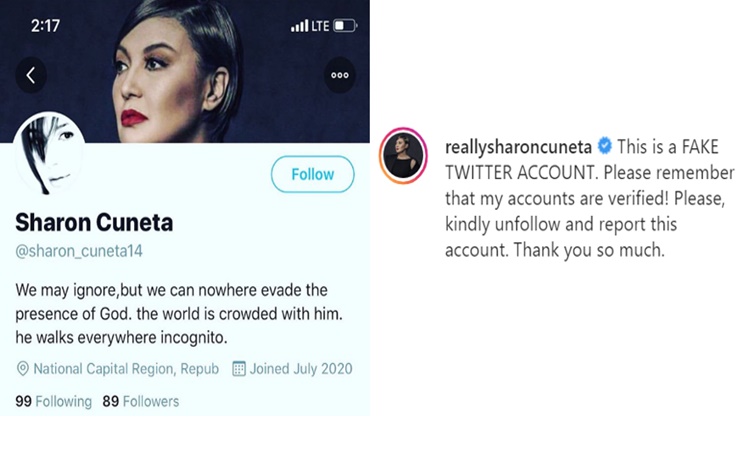The image size is (750, 450).
Task: Tap the back arrow on the profile header
Action: tap(31, 75)
